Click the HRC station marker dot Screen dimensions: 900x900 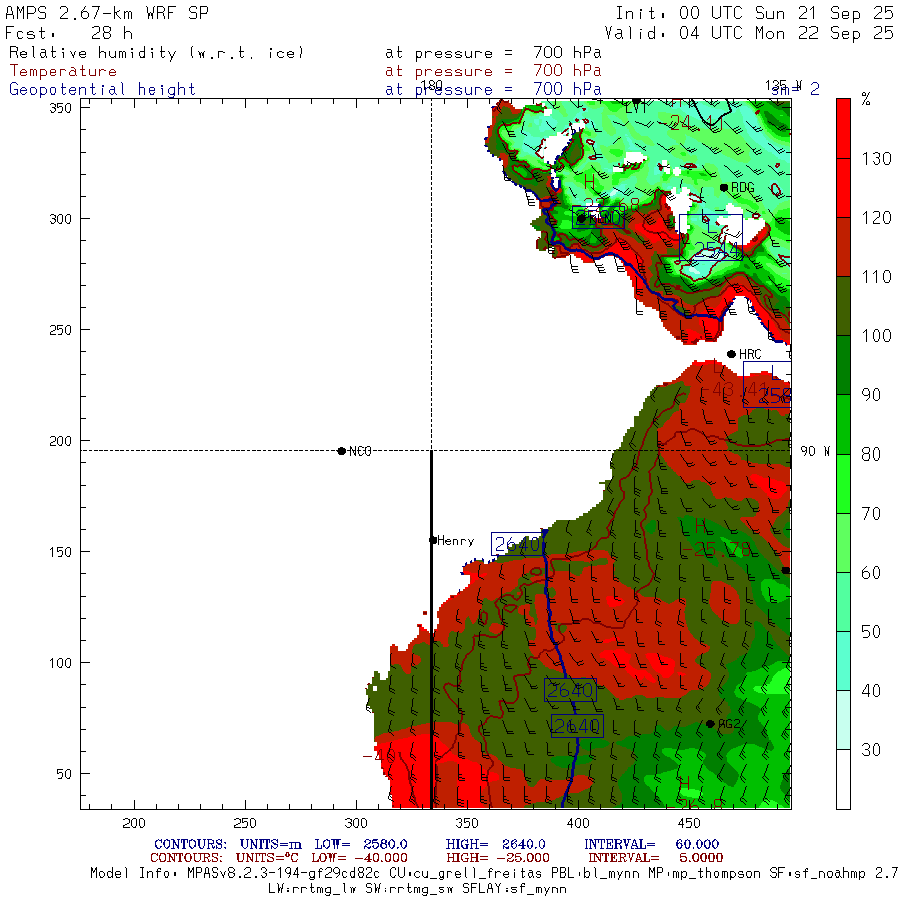(x=731, y=354)
